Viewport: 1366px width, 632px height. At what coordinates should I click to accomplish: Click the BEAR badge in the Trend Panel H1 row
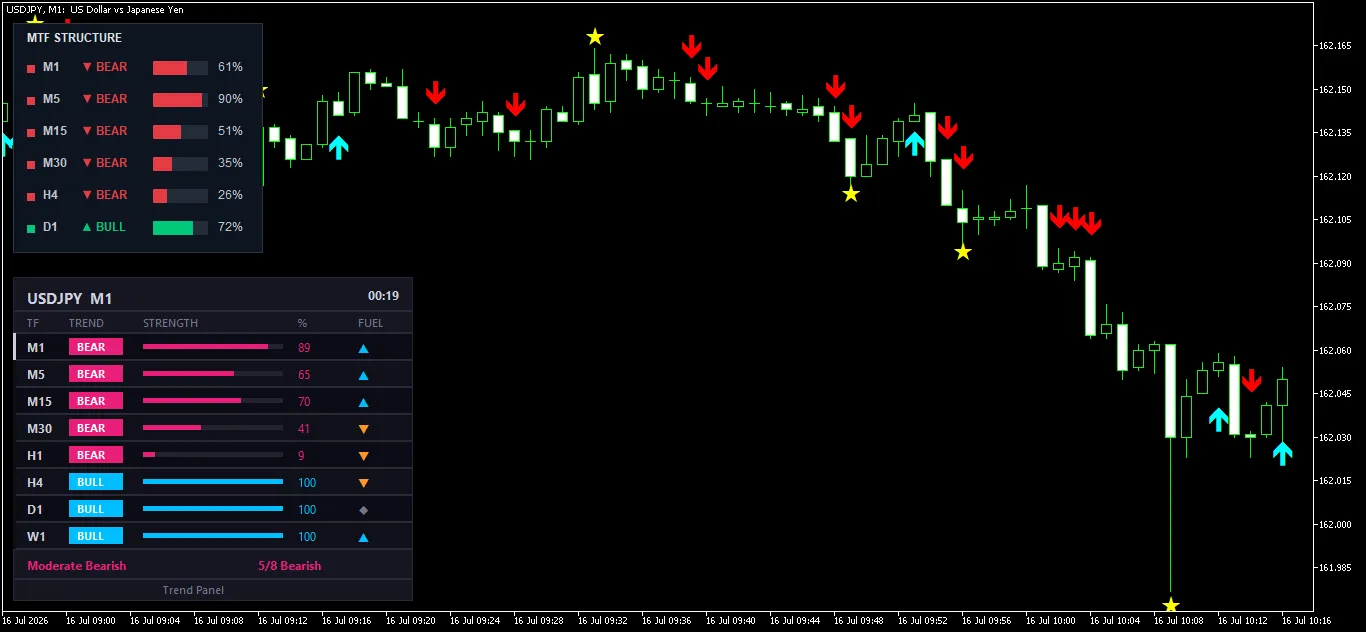(x=96, y=455)
